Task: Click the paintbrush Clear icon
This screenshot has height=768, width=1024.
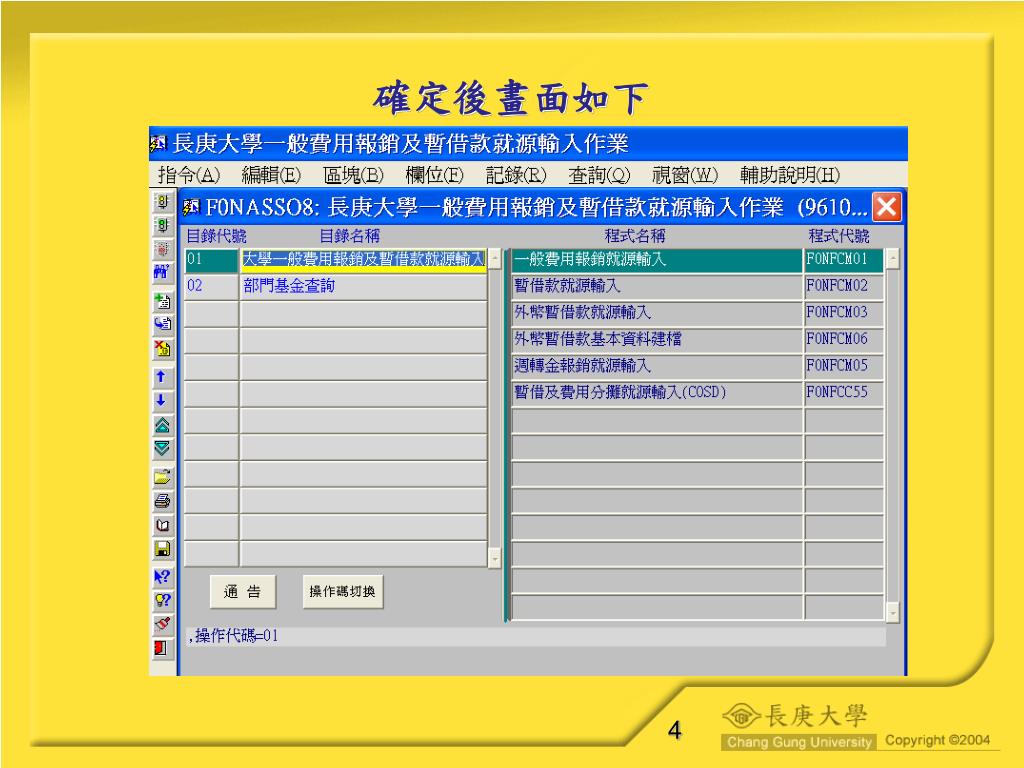Action: (162, 624)
